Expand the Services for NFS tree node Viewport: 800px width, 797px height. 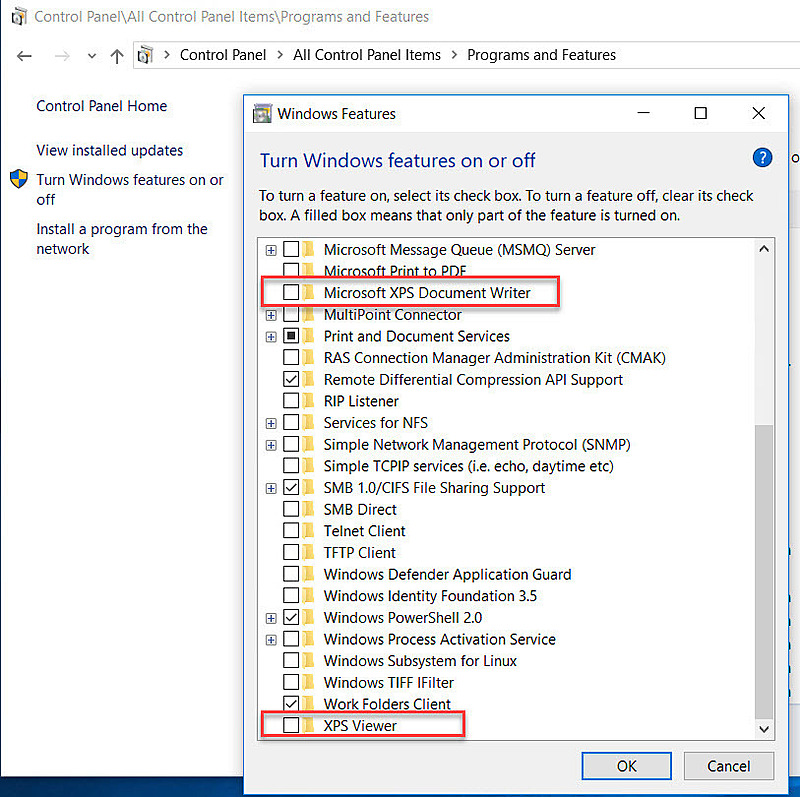click(270, 422)
